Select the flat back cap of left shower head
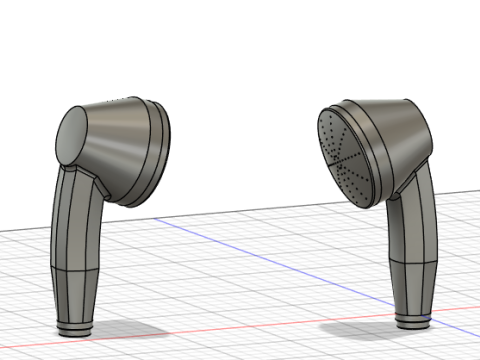 click(x=71, y=136)
